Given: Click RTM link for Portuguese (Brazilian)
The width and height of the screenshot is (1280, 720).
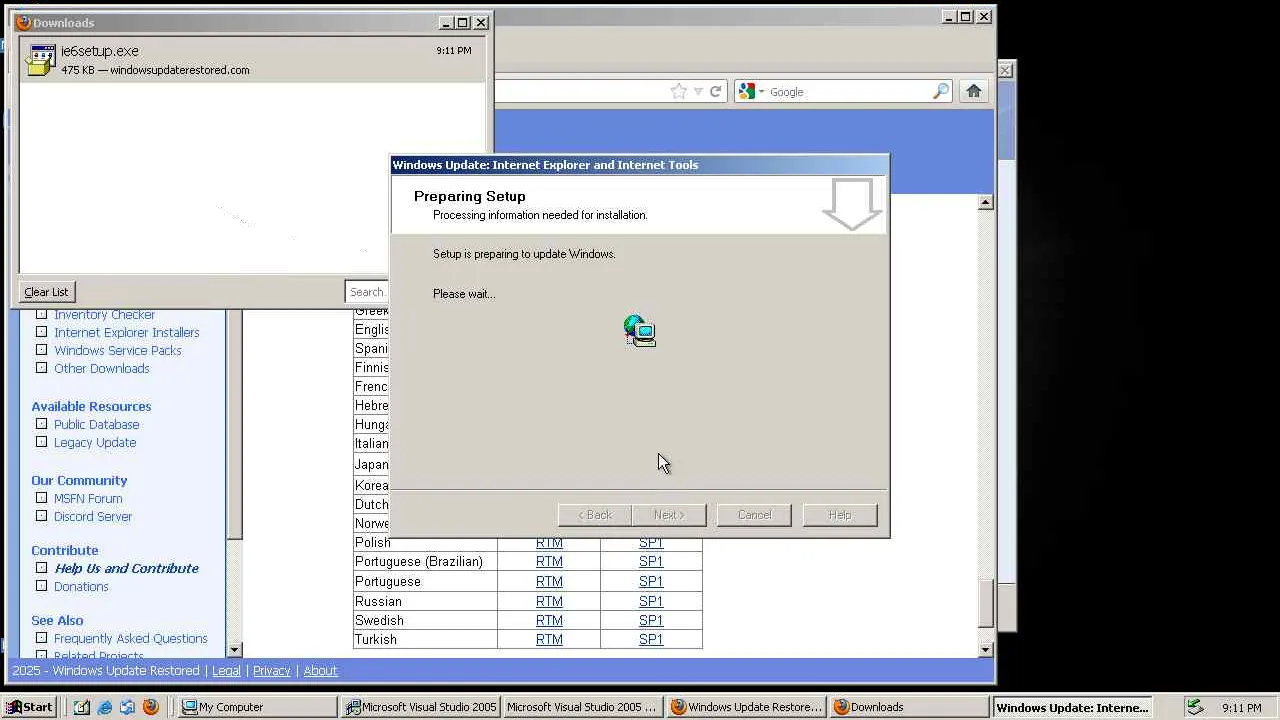Looking at the screenshot, I should coord(549,562).
